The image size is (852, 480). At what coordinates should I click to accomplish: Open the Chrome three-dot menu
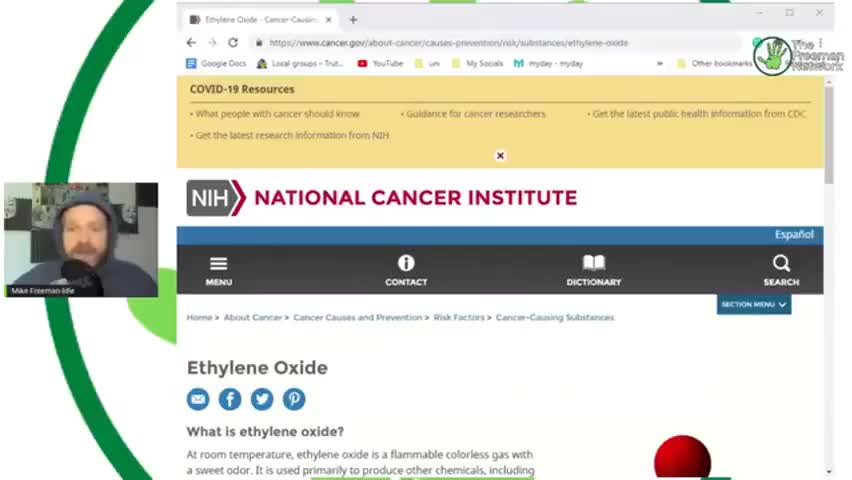pyautogui.click(x=820, y=42)
